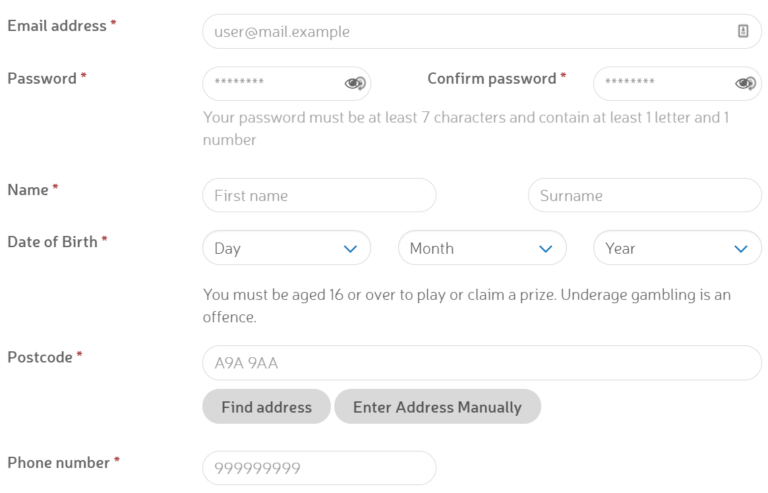Toggle visibility of the Confirm password field
This screenshot has height=493, width=768.
(x=745, y=84)
